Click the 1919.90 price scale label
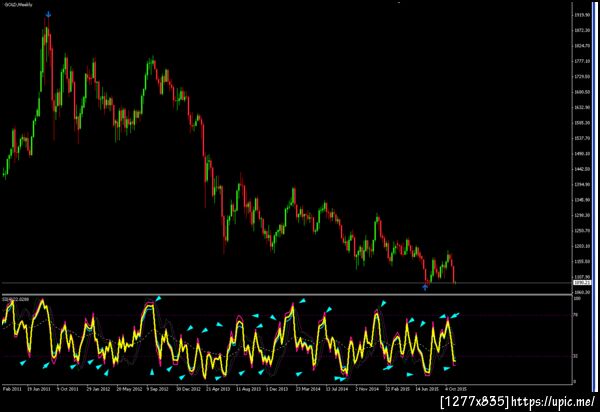 [582, 15]
